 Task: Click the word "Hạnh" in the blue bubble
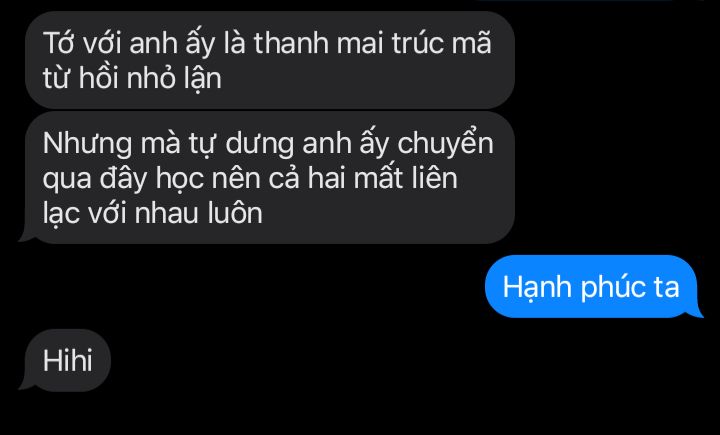tap(538, 288)
